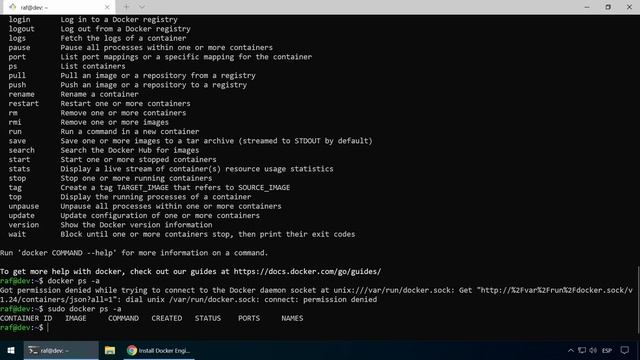640x360 pixels.
Task: Click the 'push' command text
Action: 17,85
